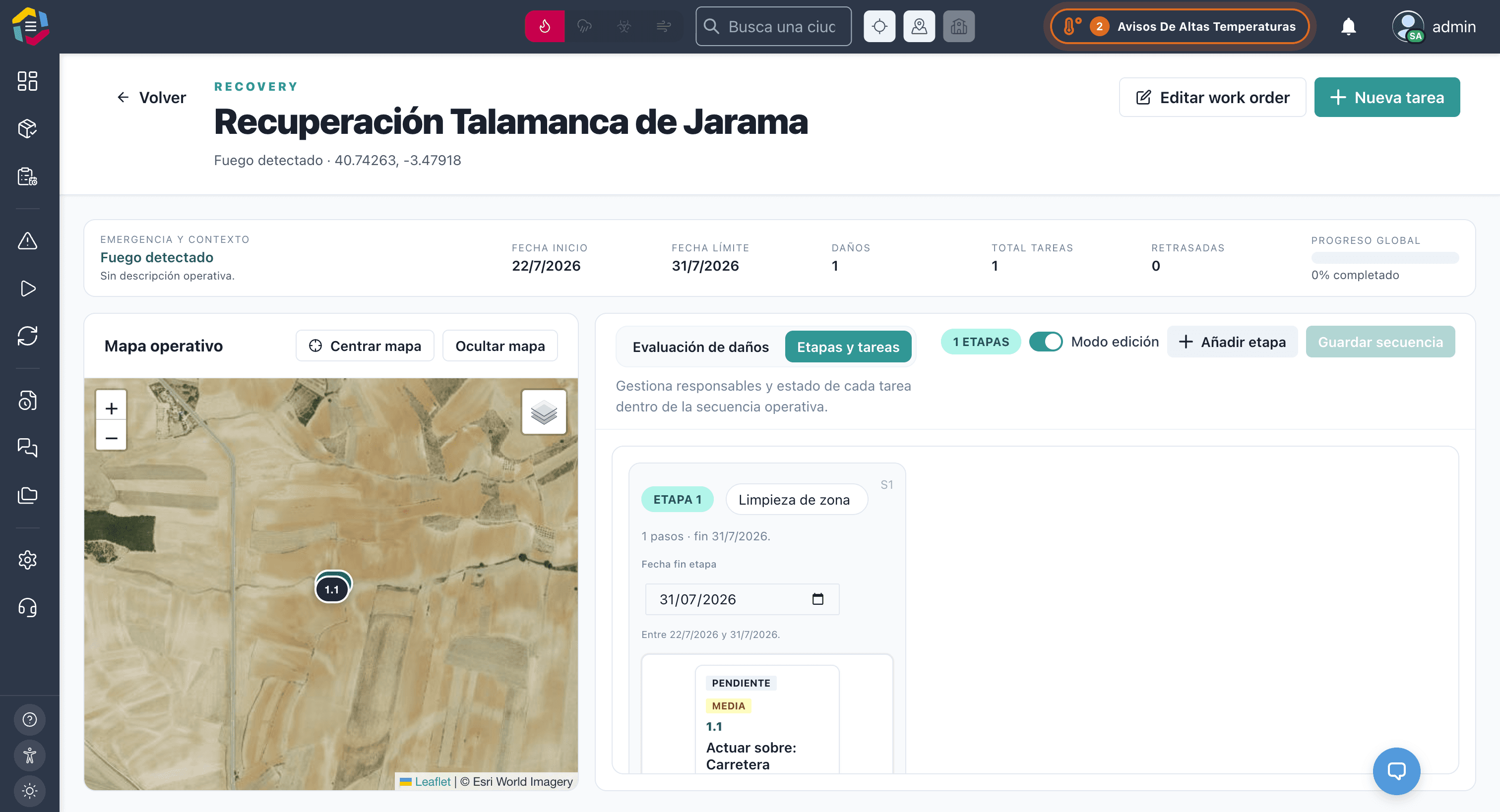This screenshot has width=1500, height=812.
Task: Select the fire hazard mode icon
Action: tap(545, 26)
